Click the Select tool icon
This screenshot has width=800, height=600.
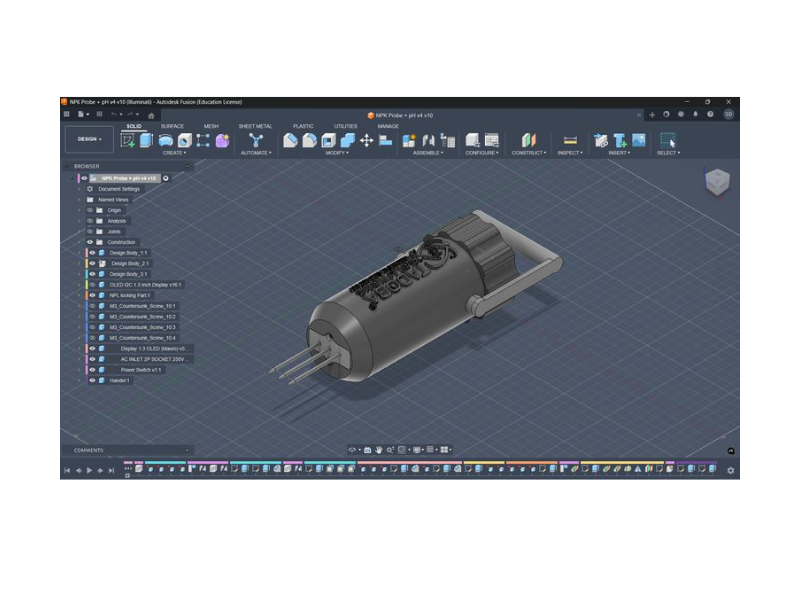667,140
